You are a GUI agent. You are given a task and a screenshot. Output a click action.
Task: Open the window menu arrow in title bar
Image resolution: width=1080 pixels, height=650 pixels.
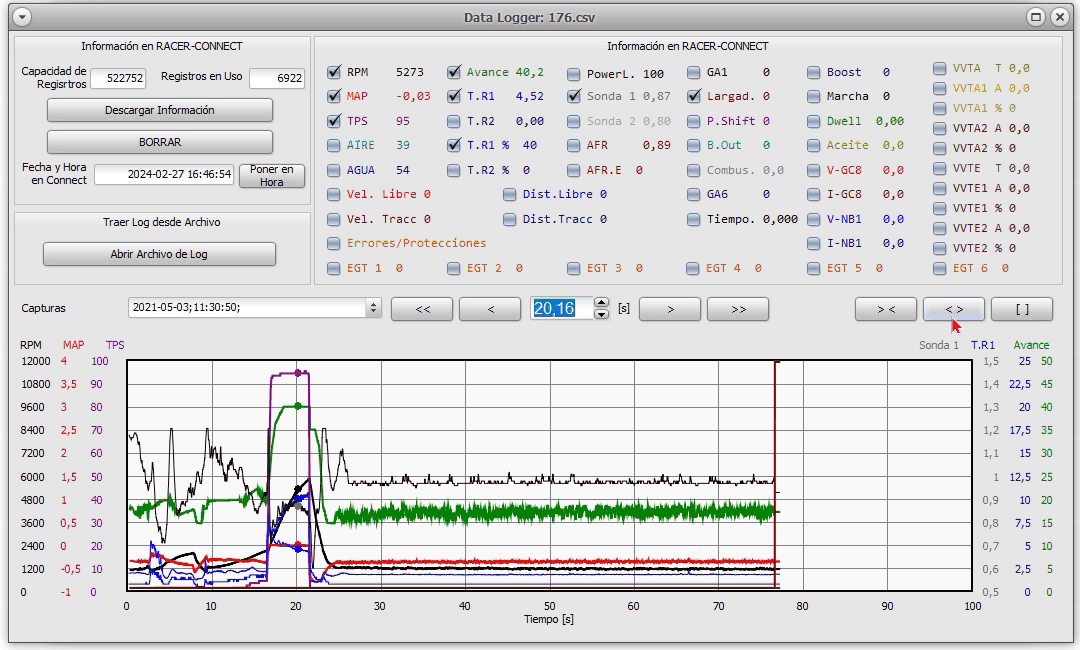click(22, 17)
